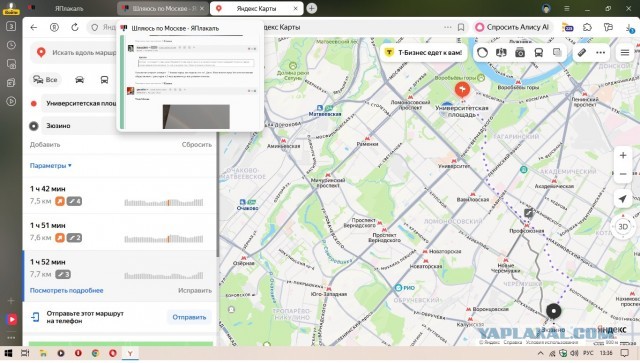
Task: Open Task View in the taskbar
Action: tap(25, 353)
